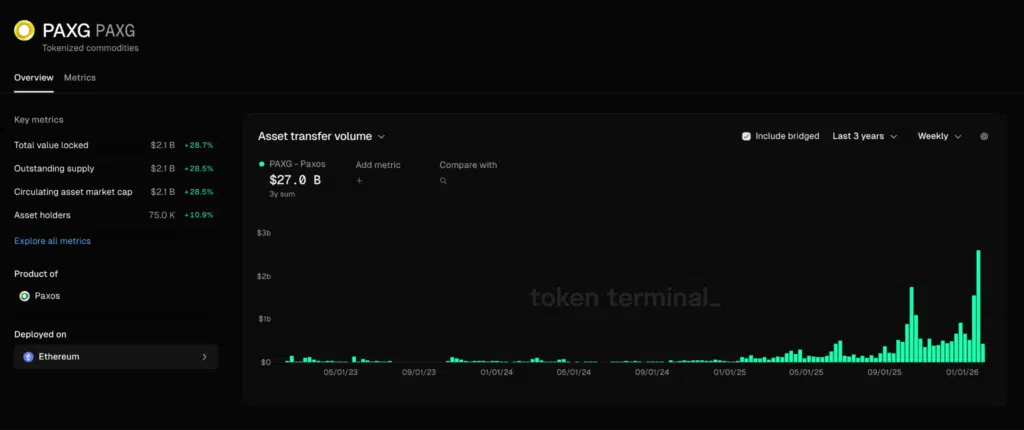Open the Last 3 years range dropdown
This screenshot has width=1024, height=430.
click(864, 136)
